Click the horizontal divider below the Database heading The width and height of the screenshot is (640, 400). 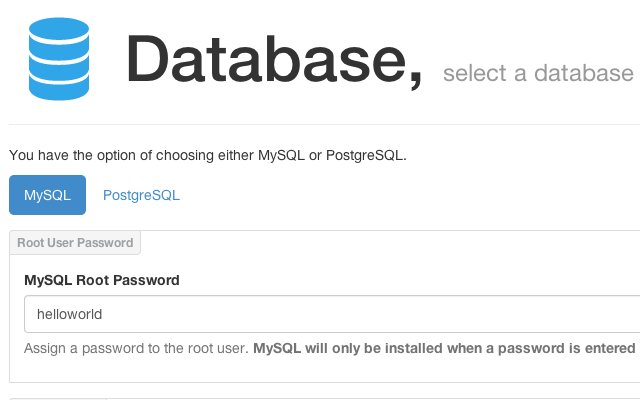[324, 124]
